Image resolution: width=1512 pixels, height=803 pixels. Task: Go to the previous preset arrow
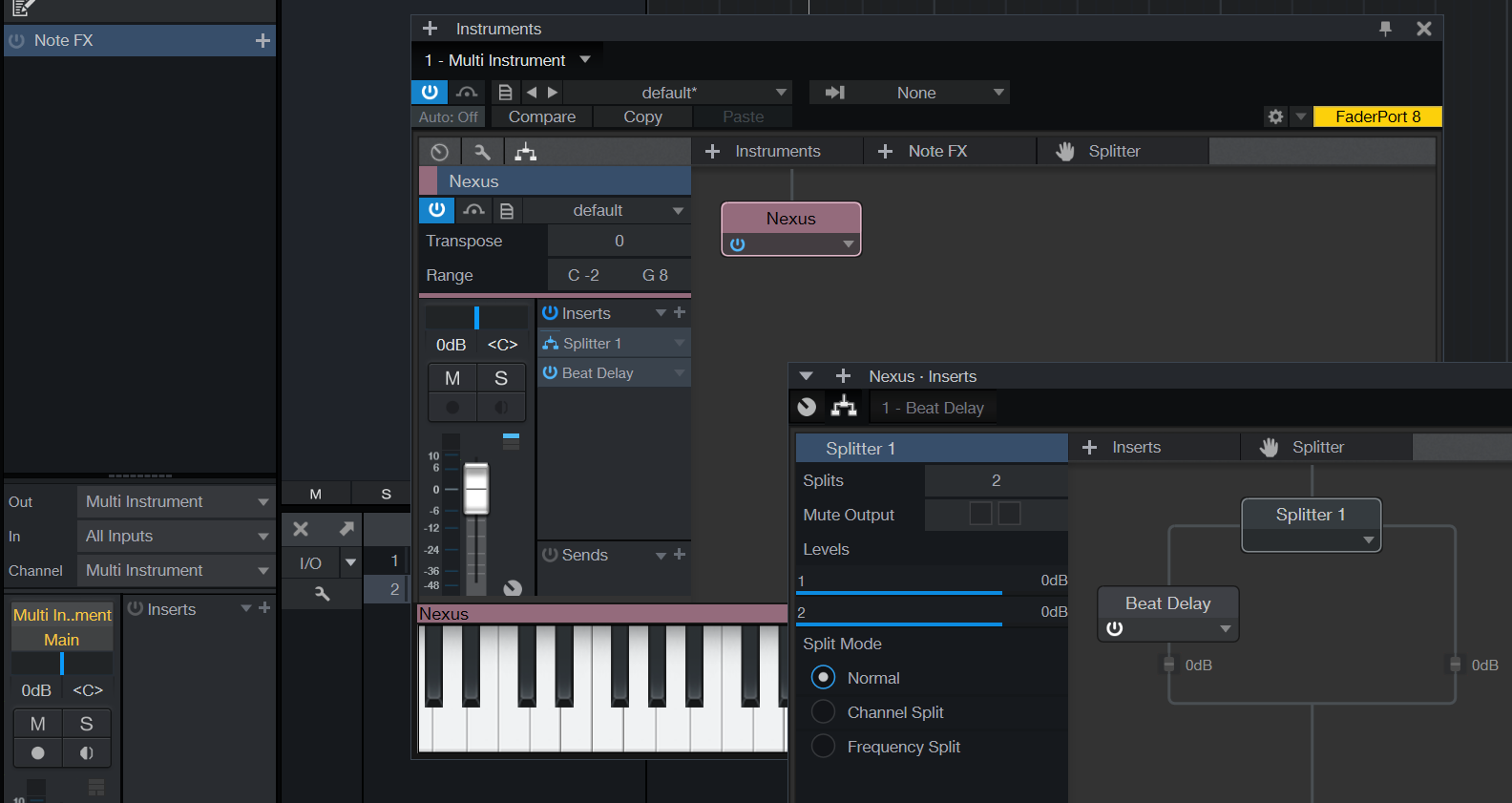pyautogui.click(x=532, y=93)
